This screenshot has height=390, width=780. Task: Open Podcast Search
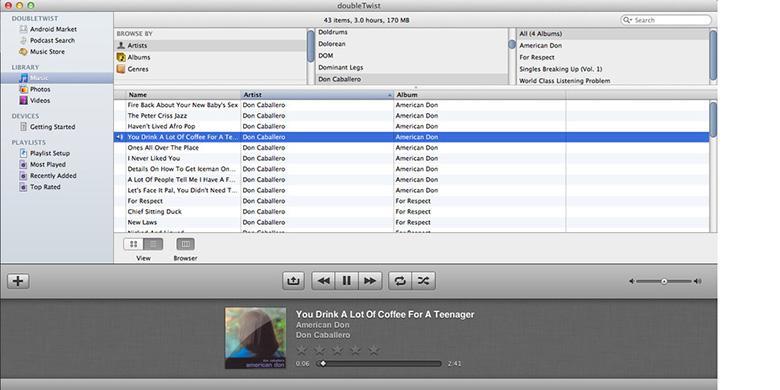tap(47, 40)
